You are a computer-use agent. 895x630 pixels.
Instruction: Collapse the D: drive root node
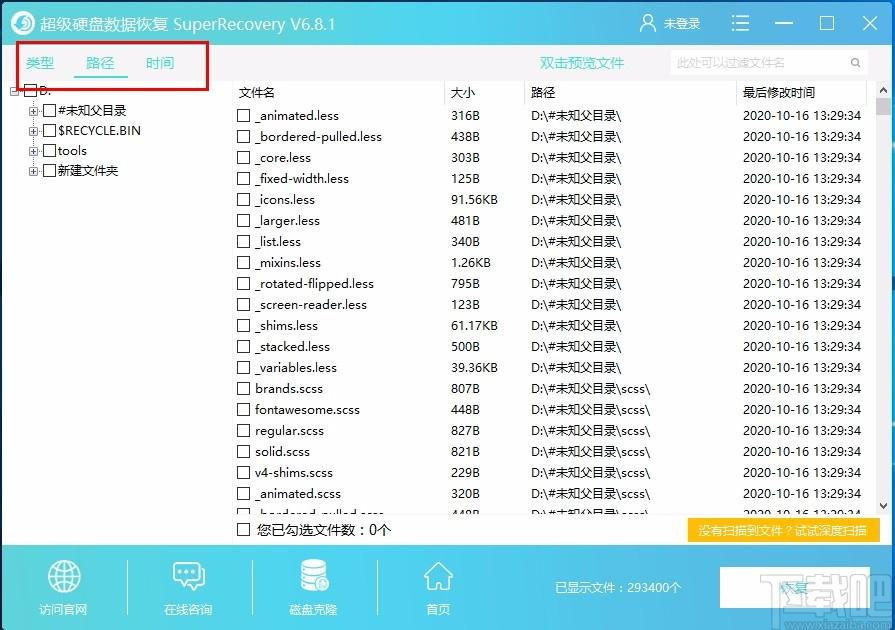coord(14,91)
